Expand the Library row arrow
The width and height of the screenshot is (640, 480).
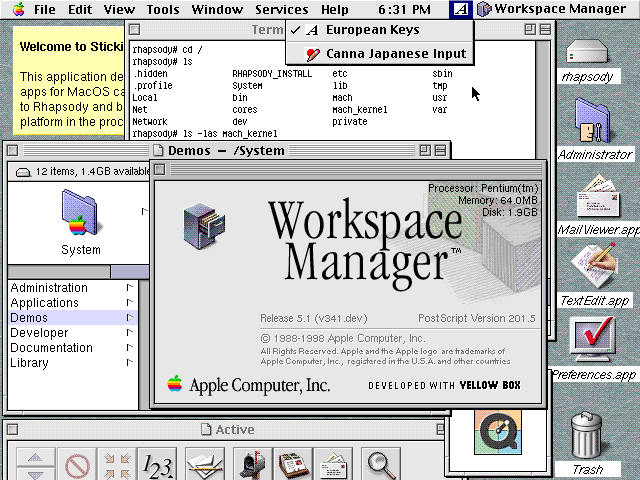tap(130, 362)
